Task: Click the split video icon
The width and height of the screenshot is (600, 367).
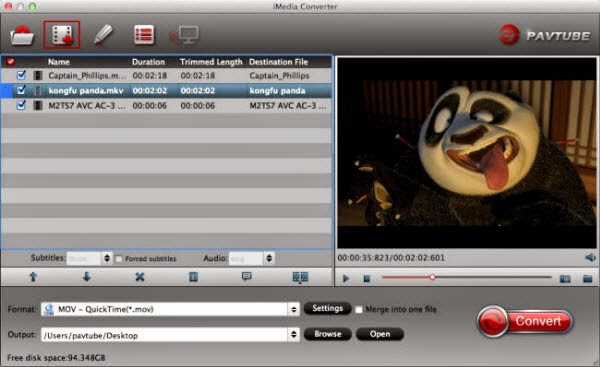Action: tap(300, 277)
